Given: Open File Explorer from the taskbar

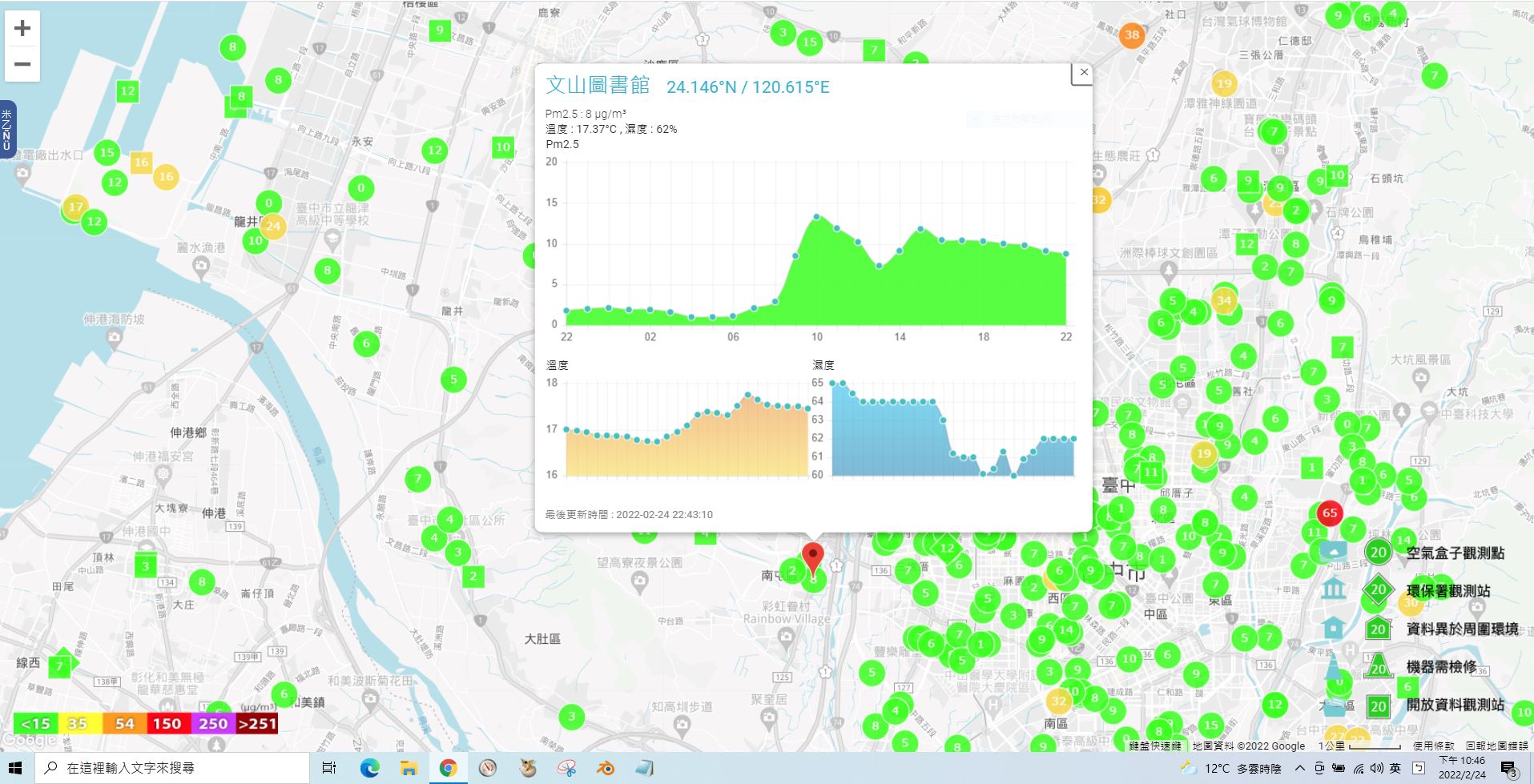Looking at the screenshot, I should pos(409,768).
